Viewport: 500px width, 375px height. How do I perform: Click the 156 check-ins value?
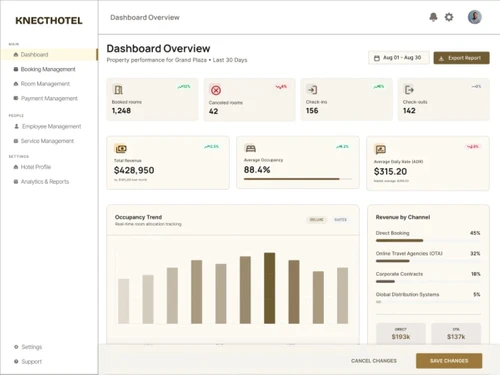coord(312,111)
